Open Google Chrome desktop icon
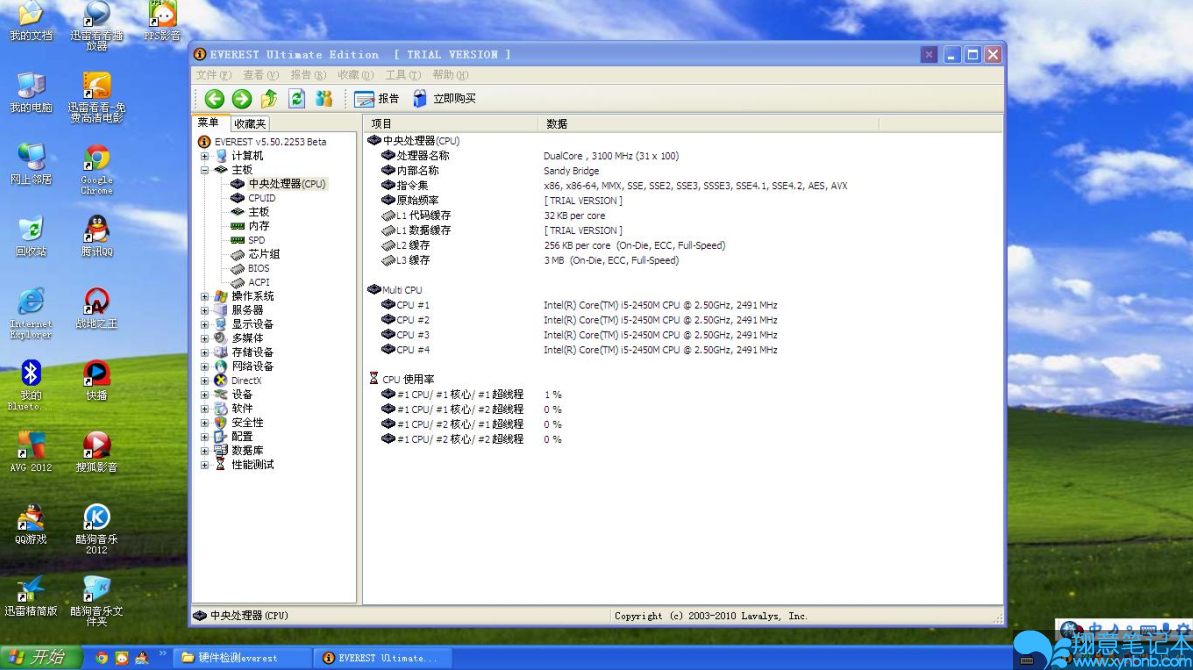 (x=97, y=169)
